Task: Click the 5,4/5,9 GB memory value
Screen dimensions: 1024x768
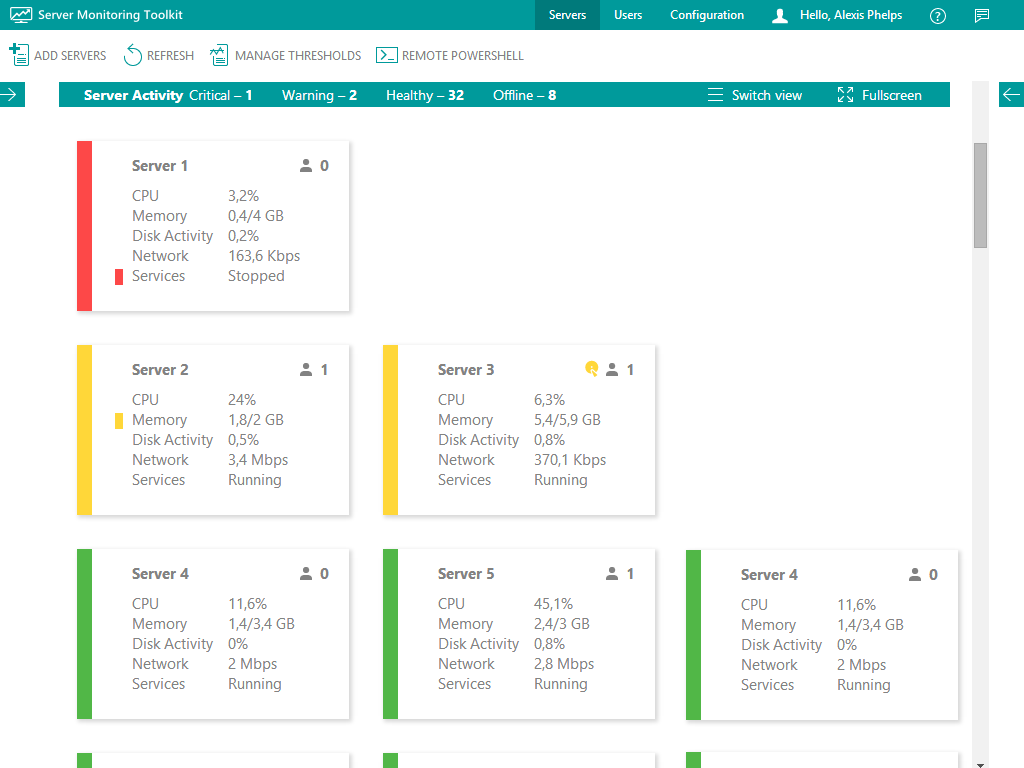Action: point(567,420)
